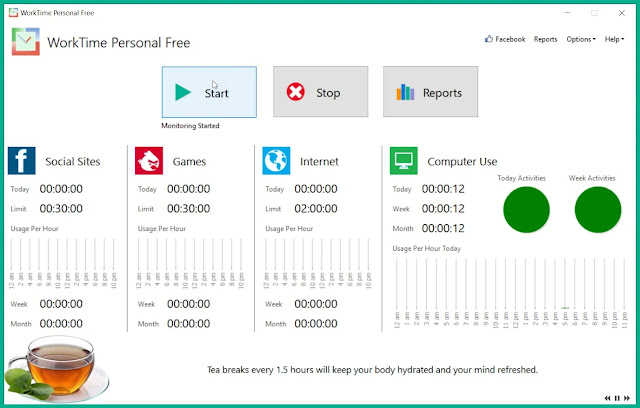
Task: Click the globe Internet icon
Action: point(276,161)
